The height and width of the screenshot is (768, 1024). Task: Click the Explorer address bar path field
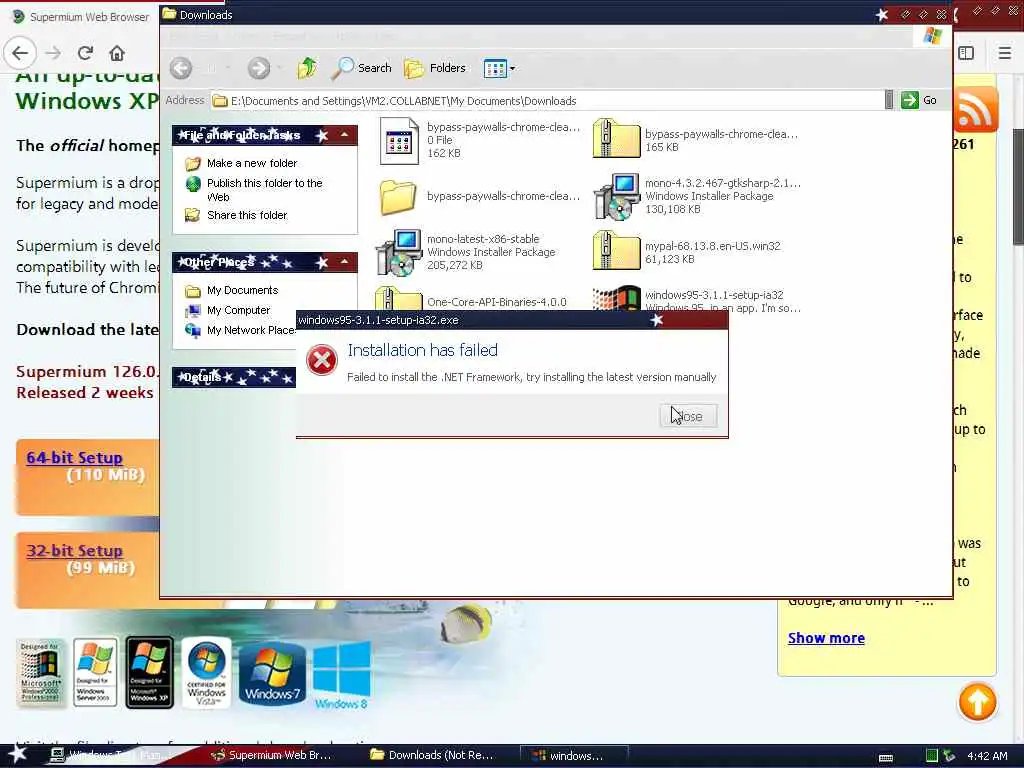547,101
